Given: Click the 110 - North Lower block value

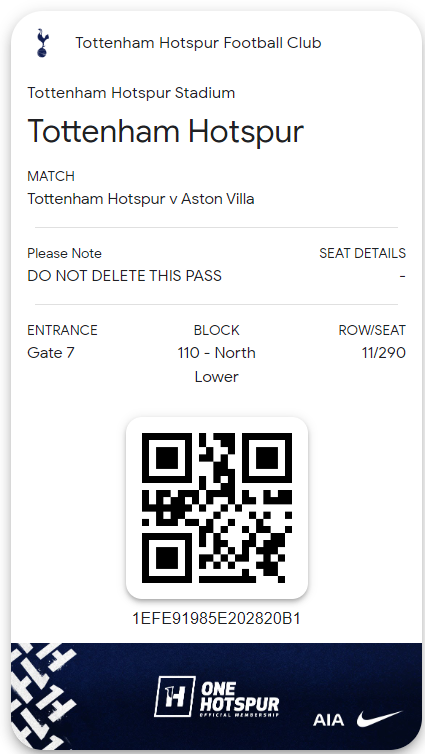Looking at the screenshot, I should [x=217, y=364].
